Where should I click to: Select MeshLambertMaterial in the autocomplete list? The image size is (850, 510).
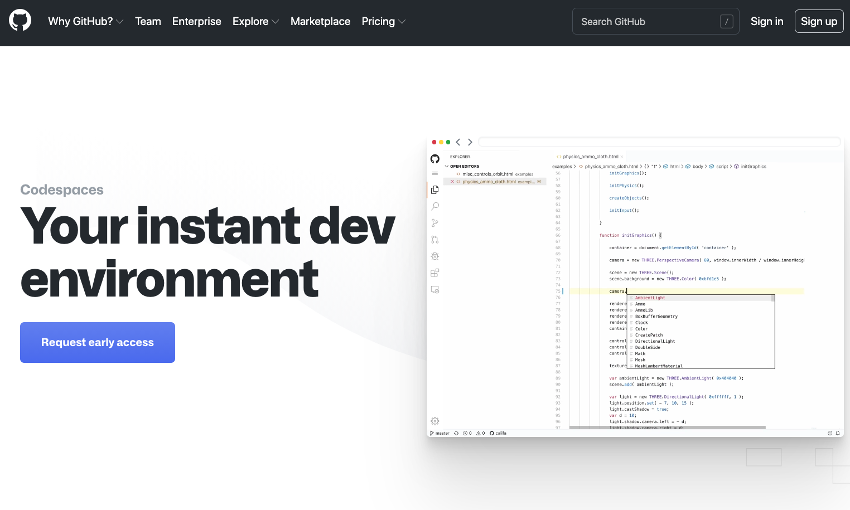tap(700, 366)
